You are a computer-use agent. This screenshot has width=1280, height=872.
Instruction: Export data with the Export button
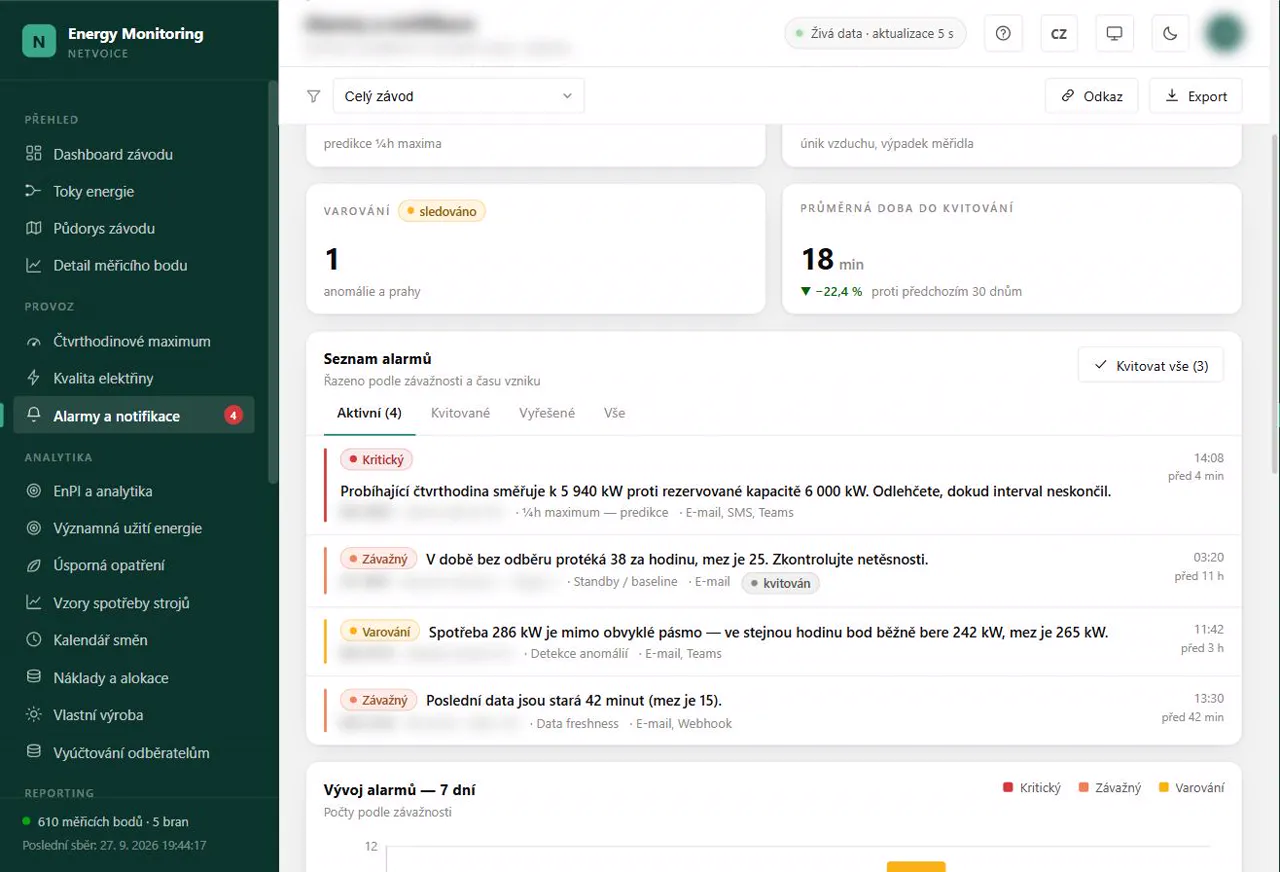(1196, 96)
